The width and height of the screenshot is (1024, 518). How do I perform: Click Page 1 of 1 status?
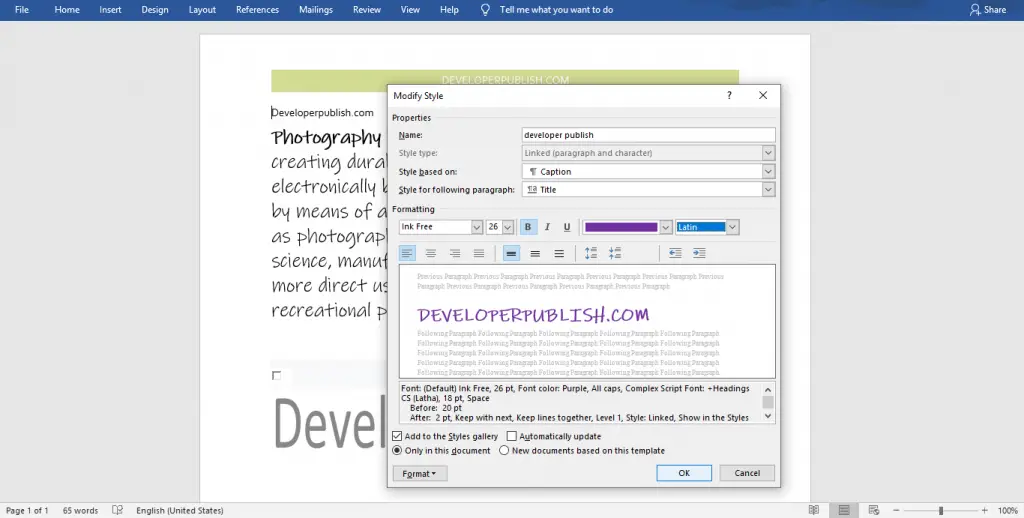[x=27, y=510]
